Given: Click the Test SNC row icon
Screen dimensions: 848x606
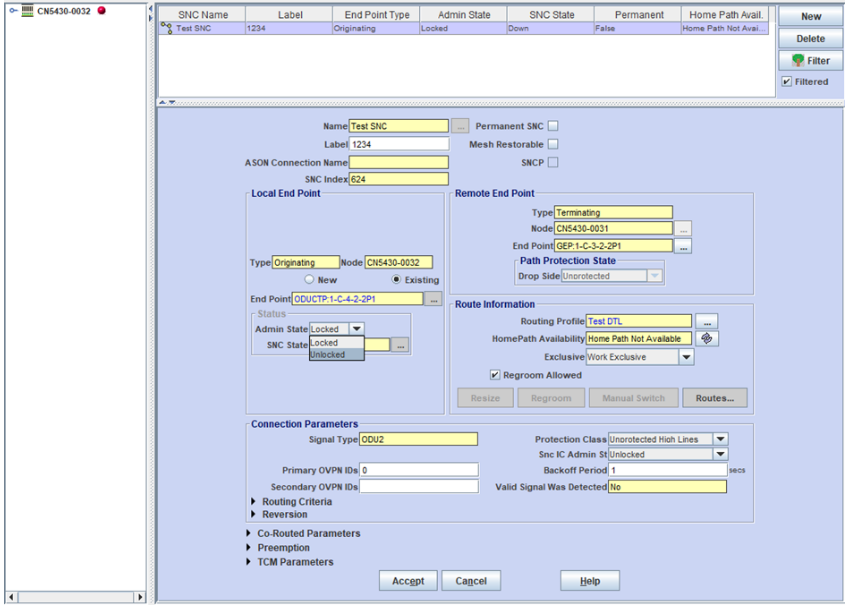Looking at the screenshot, I should pos(166,28).
